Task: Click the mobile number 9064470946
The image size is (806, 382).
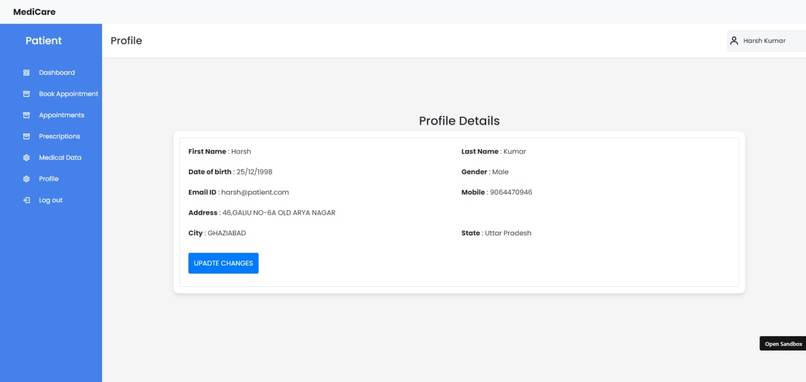Action: (511, 192)
